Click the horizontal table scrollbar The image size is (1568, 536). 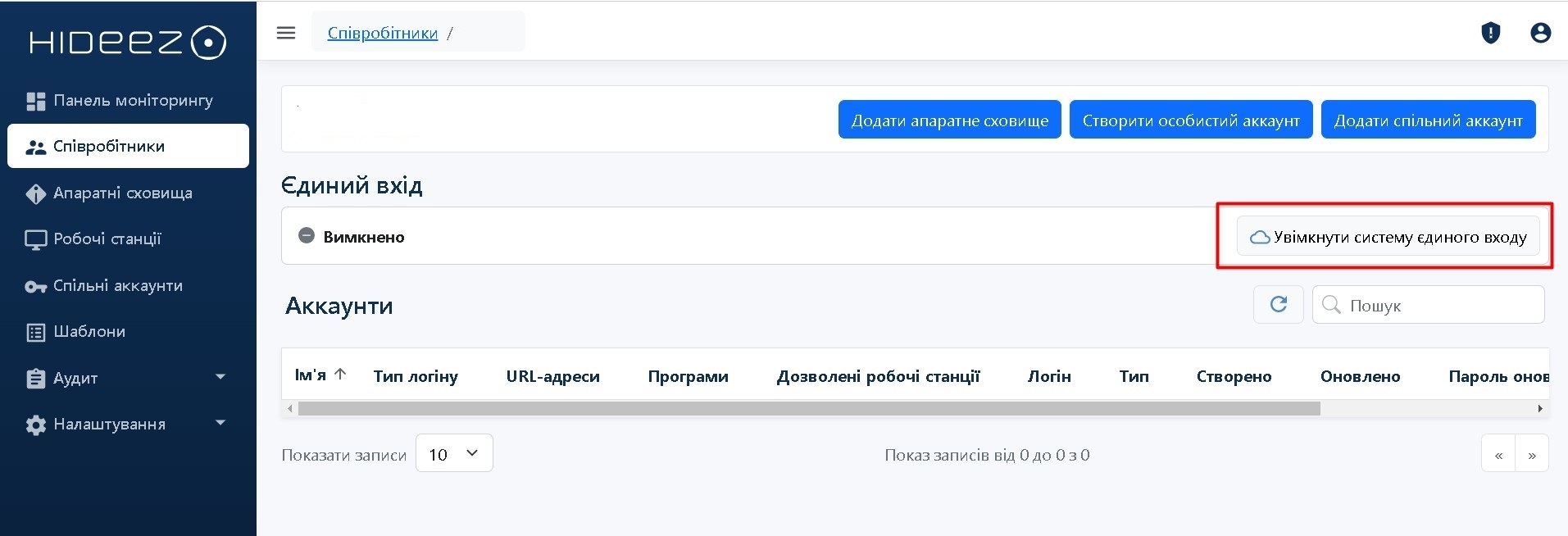pos(808,408)
